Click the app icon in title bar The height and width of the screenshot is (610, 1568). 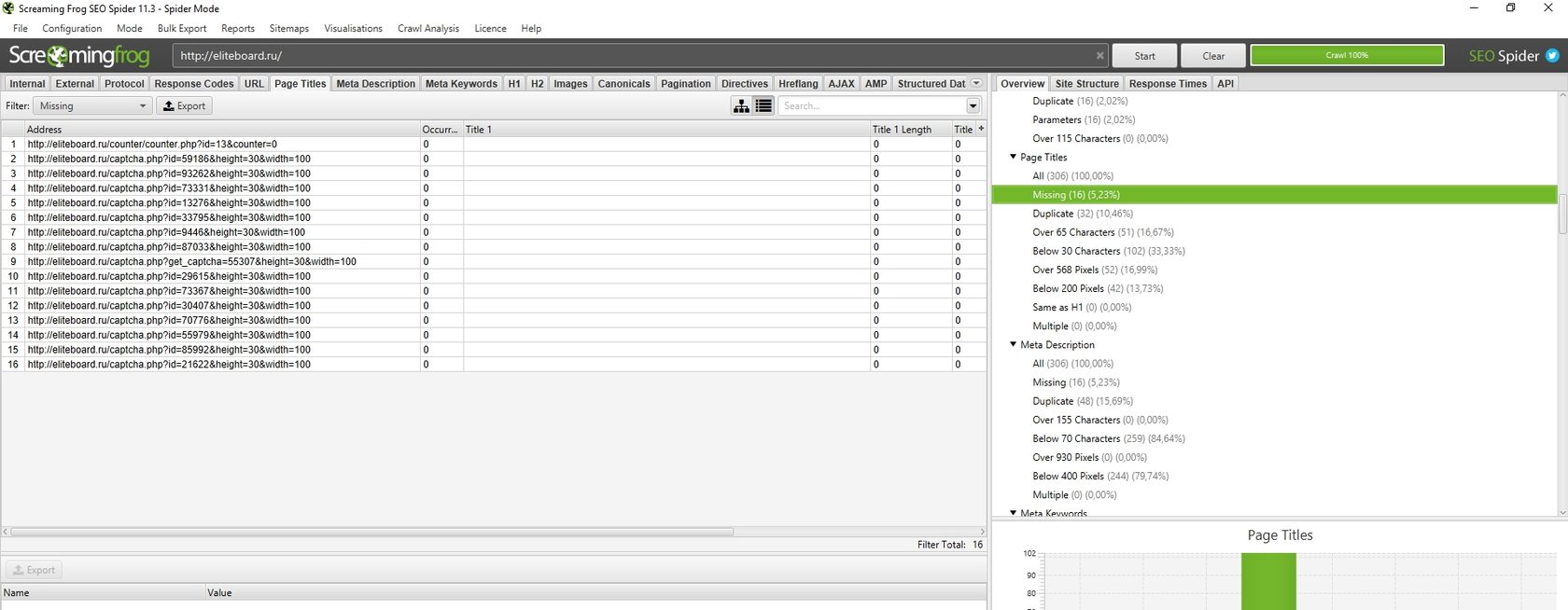[8, 8]
